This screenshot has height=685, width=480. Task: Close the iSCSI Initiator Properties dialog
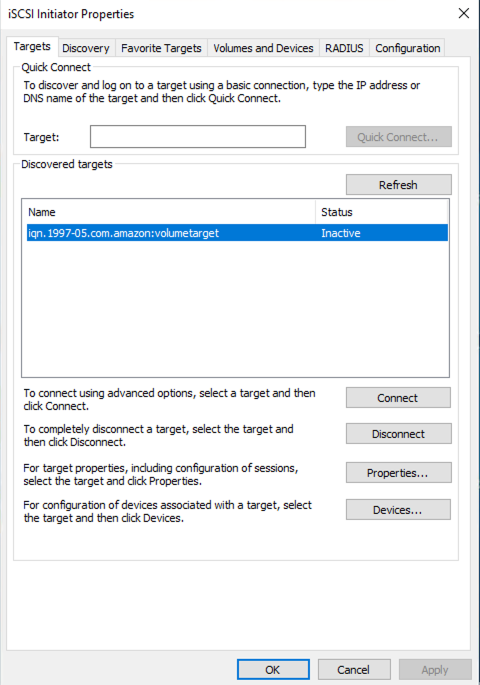pos(463,14)
